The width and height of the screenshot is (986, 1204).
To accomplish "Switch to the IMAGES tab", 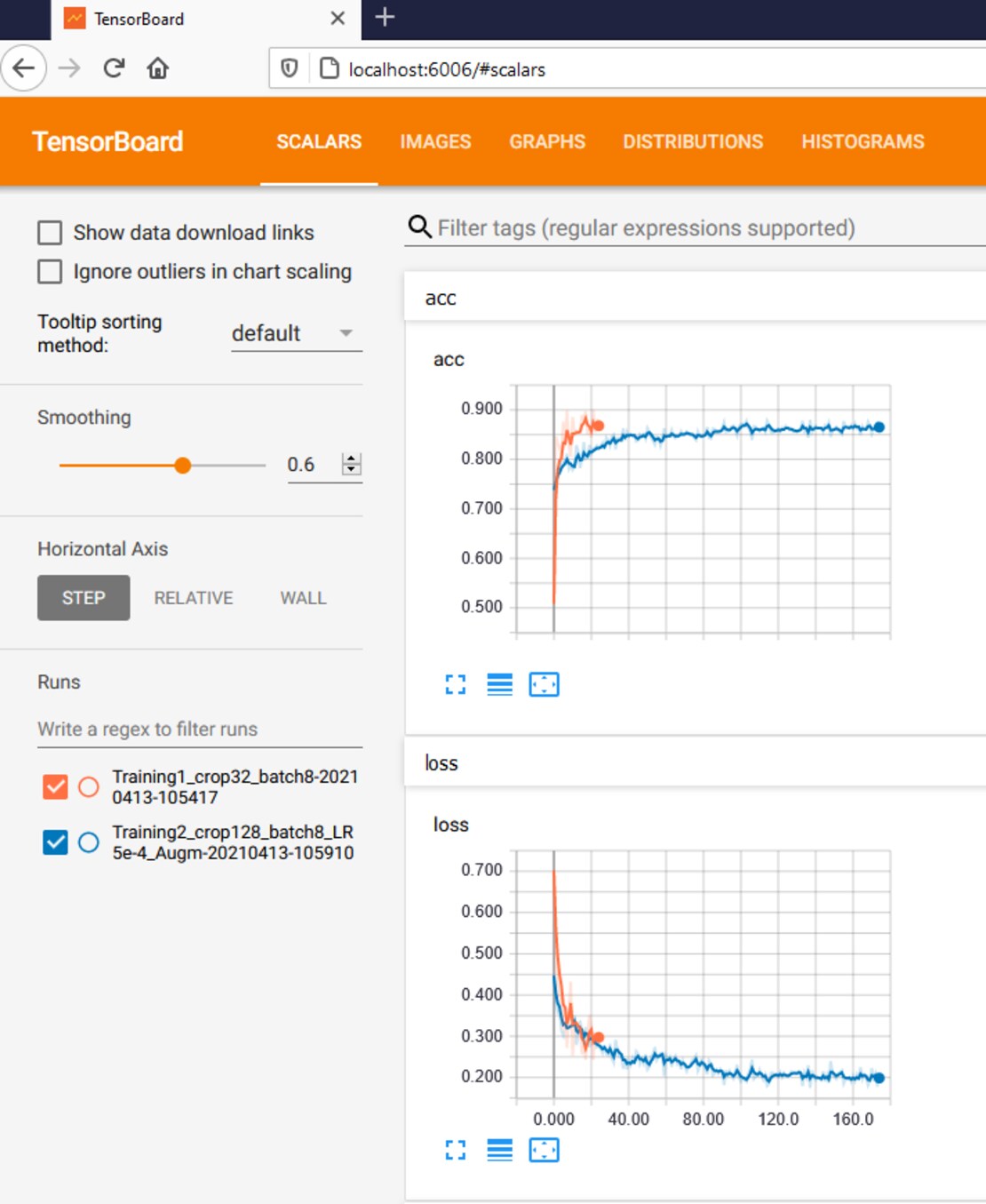I will 435,142.
